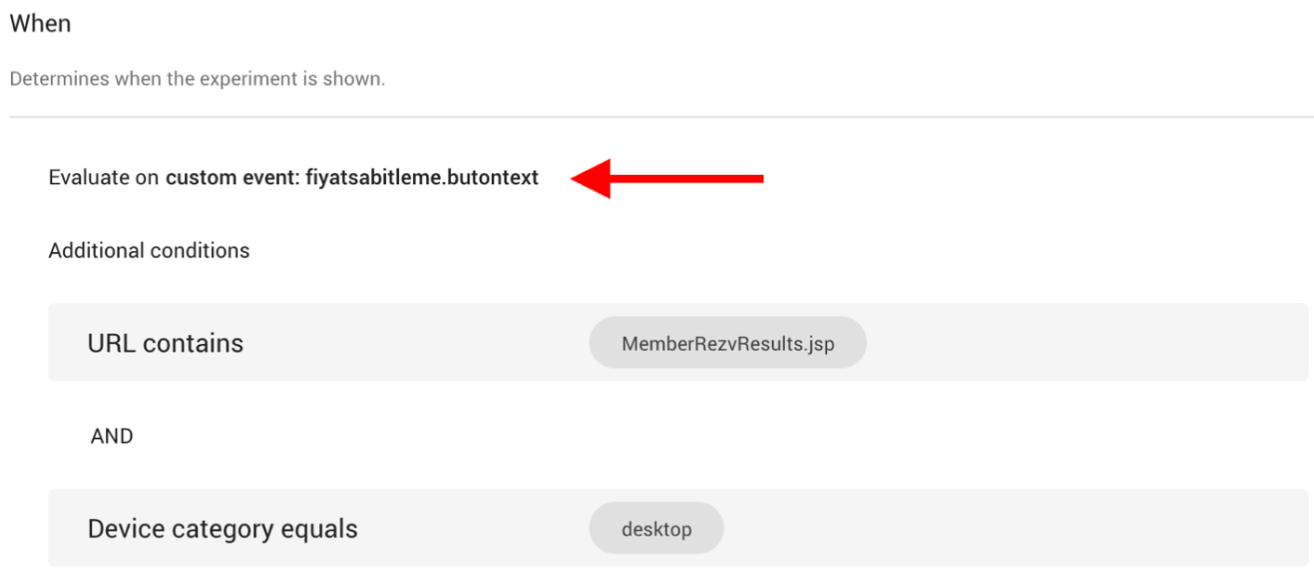1314x574 pixels.
Task: Click the Device category equals label
Action: tap(222, 528)
